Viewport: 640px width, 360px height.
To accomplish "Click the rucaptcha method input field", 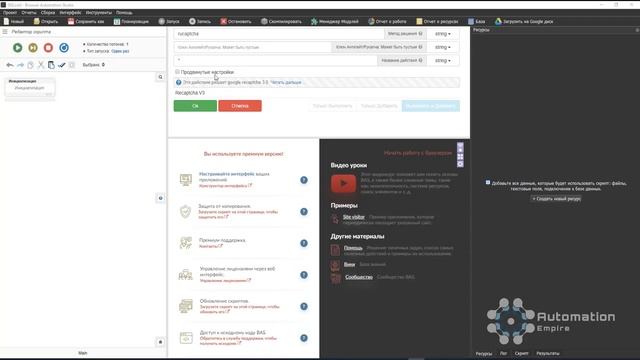I will tap(279, 34).
